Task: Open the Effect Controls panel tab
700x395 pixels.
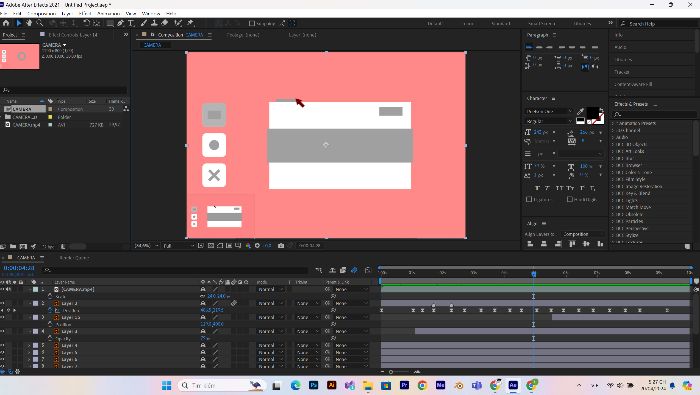Action: [x=73, y=34]
